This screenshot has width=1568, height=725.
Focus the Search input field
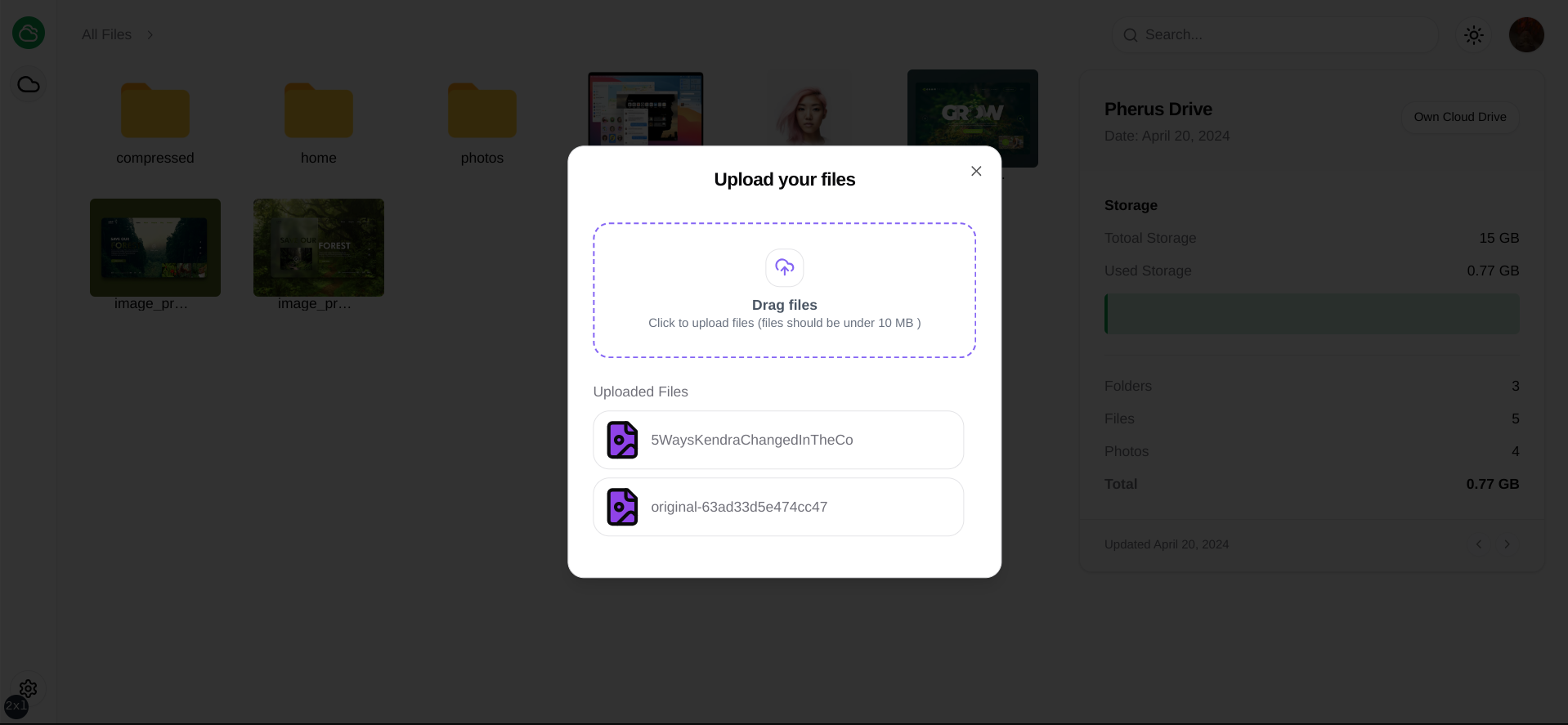point(1275,35)
